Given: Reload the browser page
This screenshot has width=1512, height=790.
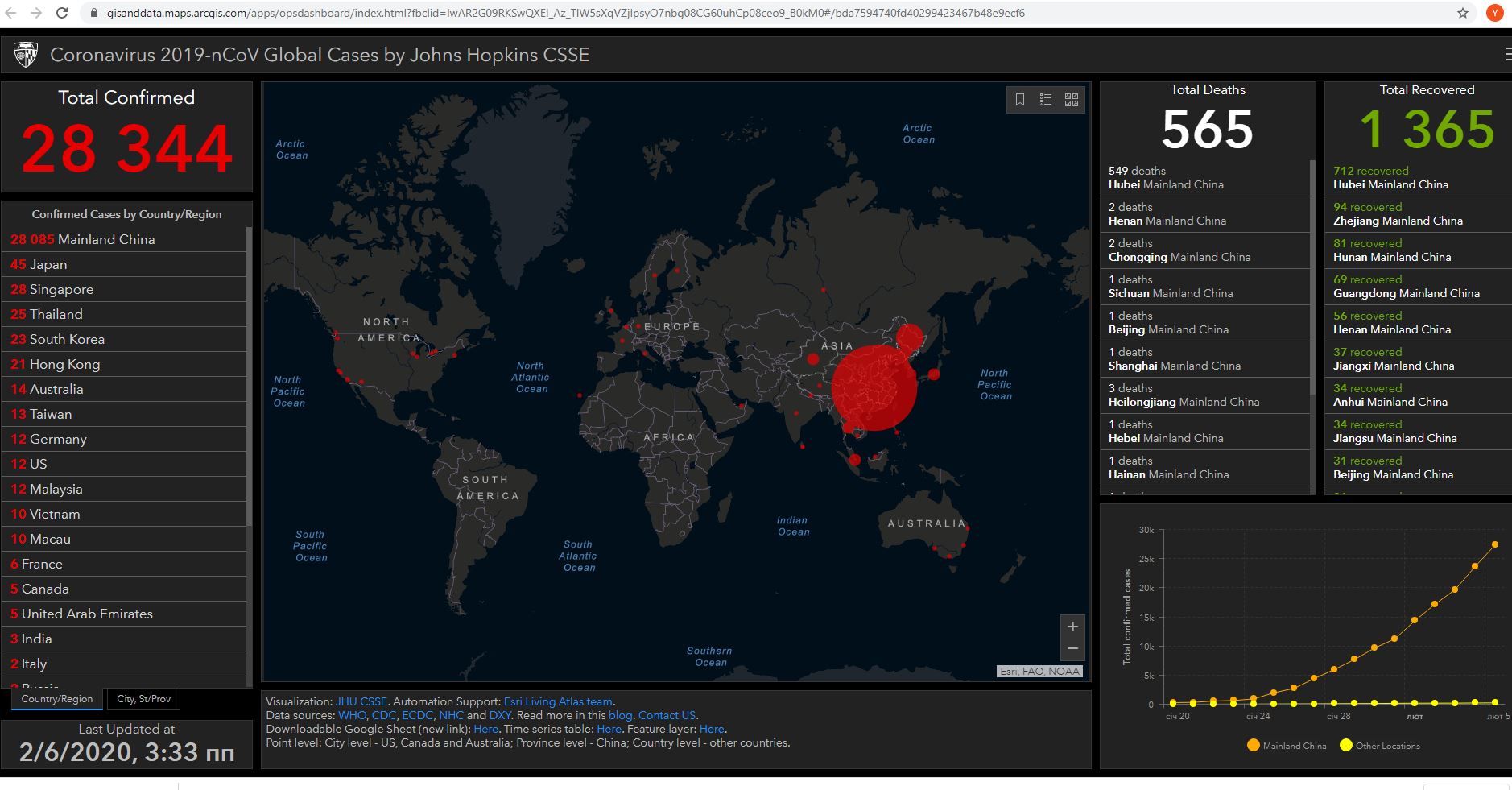Looking at the screenshot, I should (62, 13).
